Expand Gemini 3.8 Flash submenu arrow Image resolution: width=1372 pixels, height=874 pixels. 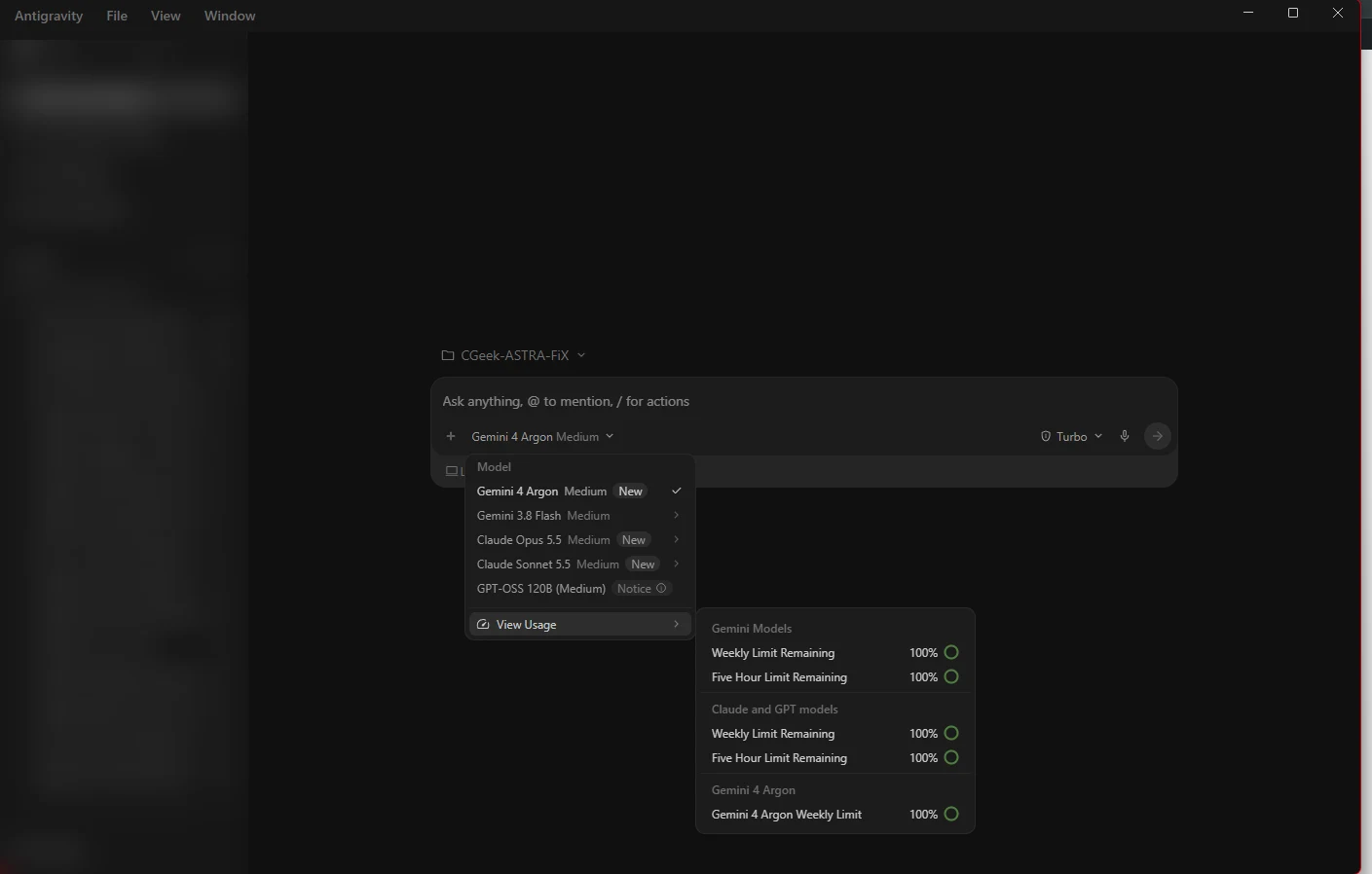point(676,516)
